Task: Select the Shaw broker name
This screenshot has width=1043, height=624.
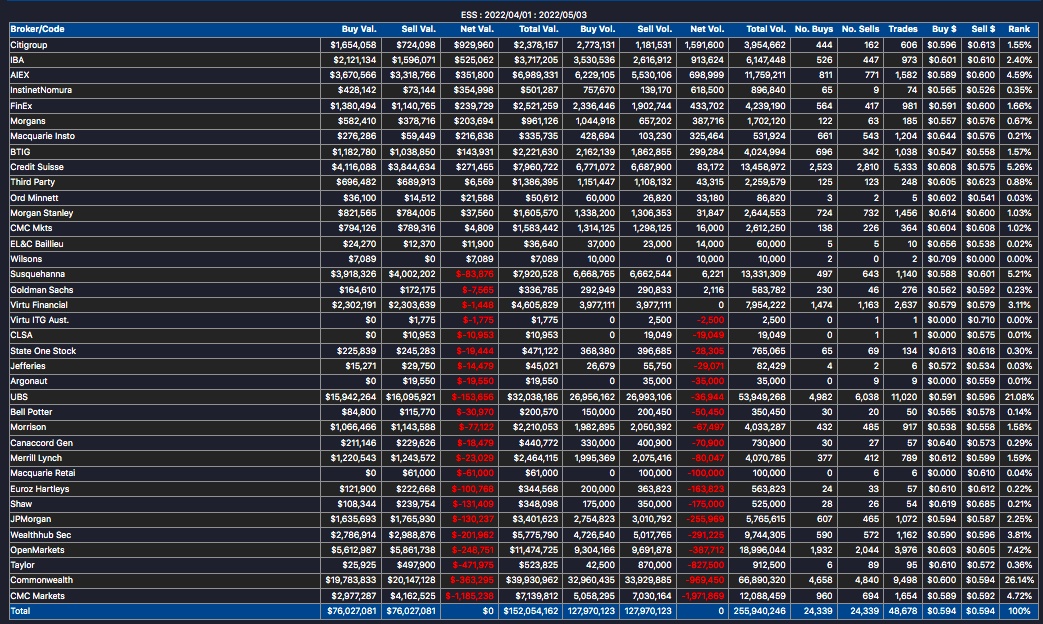Action: tap(21, 504)
